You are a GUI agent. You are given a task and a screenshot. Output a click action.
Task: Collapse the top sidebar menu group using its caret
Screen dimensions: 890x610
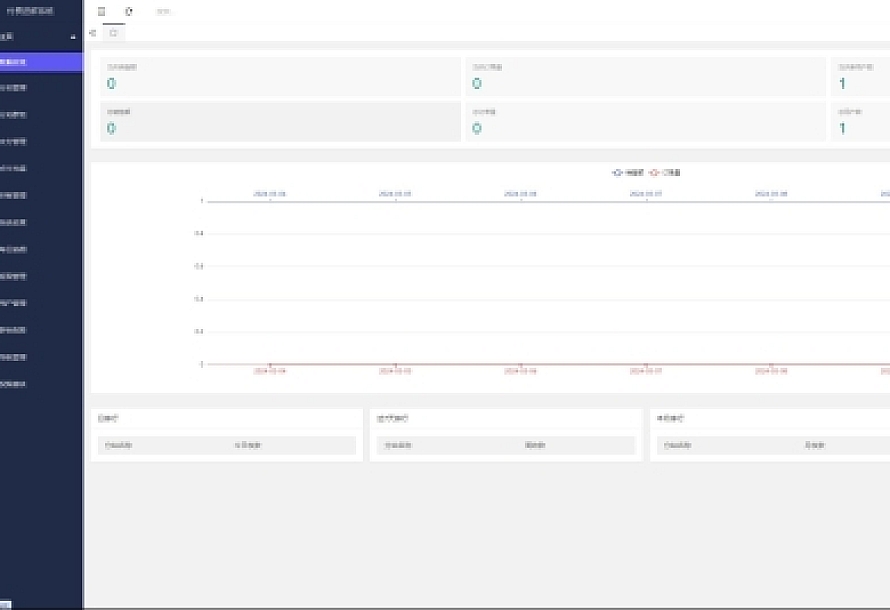tap(73, 37)
